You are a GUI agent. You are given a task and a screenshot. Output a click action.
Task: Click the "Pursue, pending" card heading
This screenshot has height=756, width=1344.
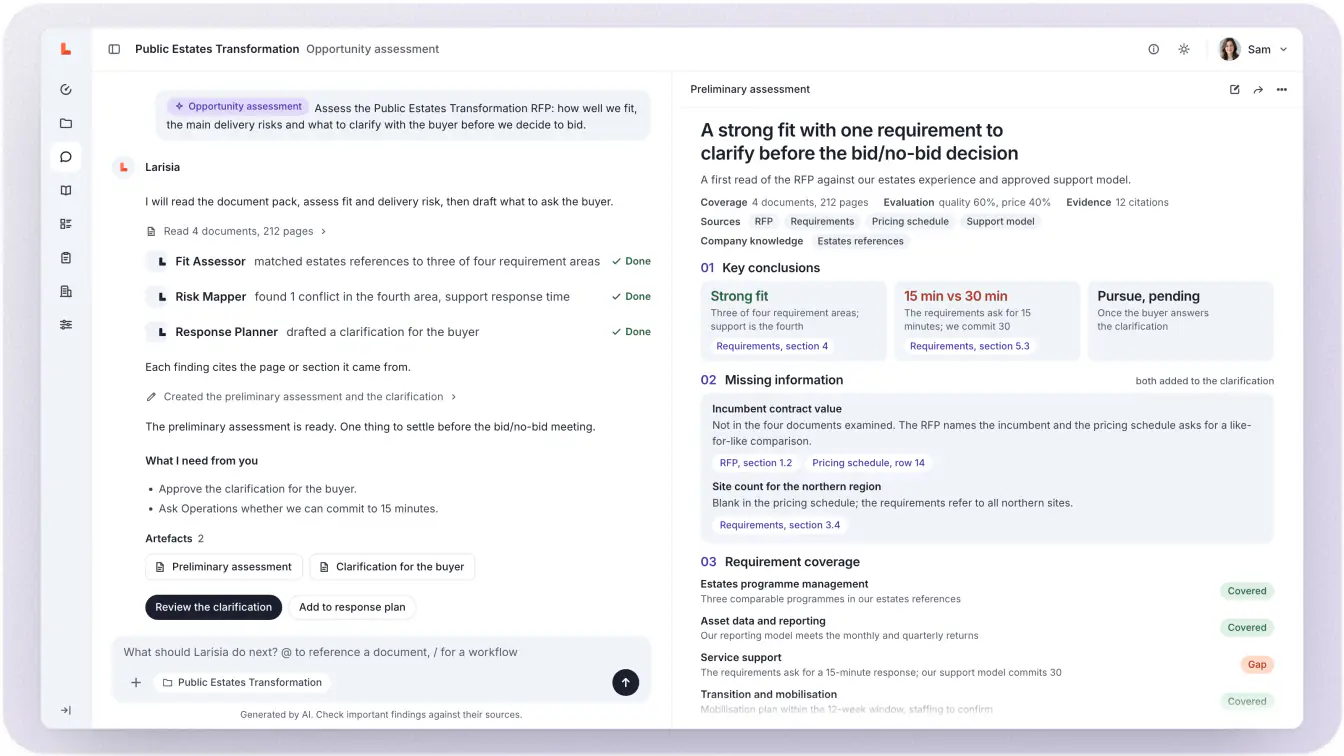(x=1148, y=296)
